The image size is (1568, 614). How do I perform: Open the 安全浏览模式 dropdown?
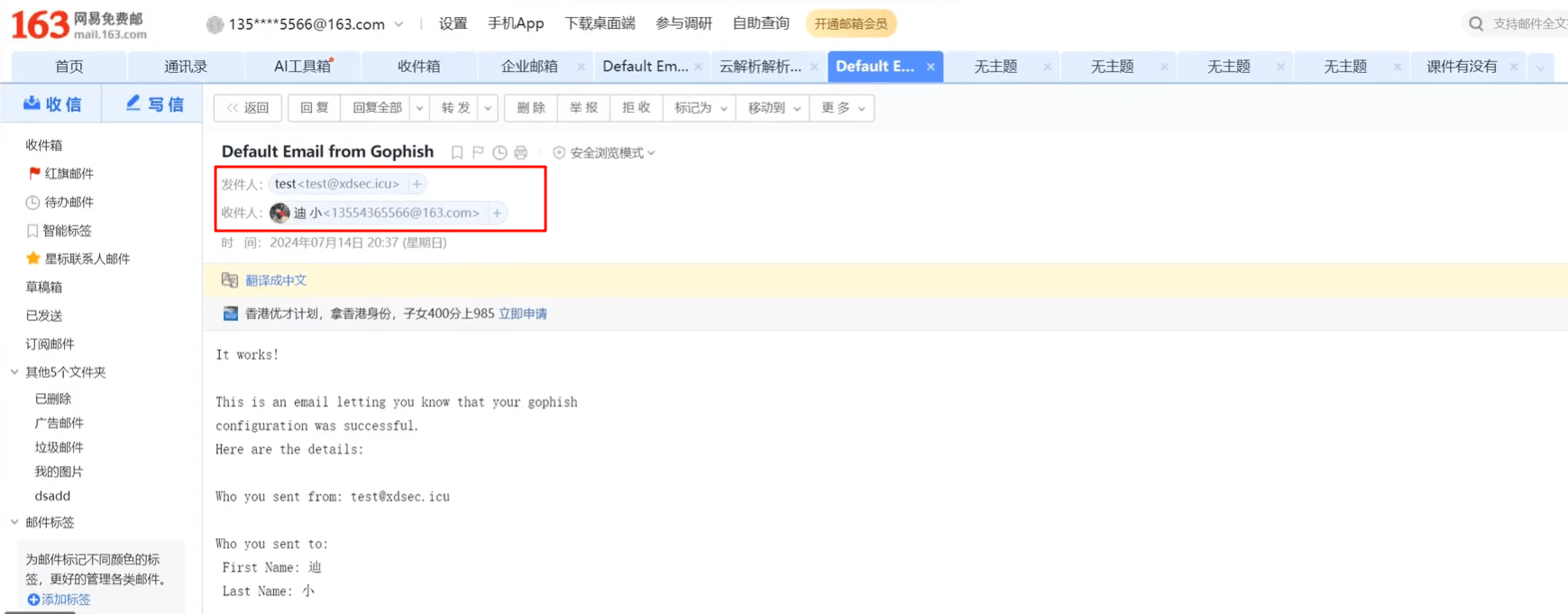click(604, 153)
